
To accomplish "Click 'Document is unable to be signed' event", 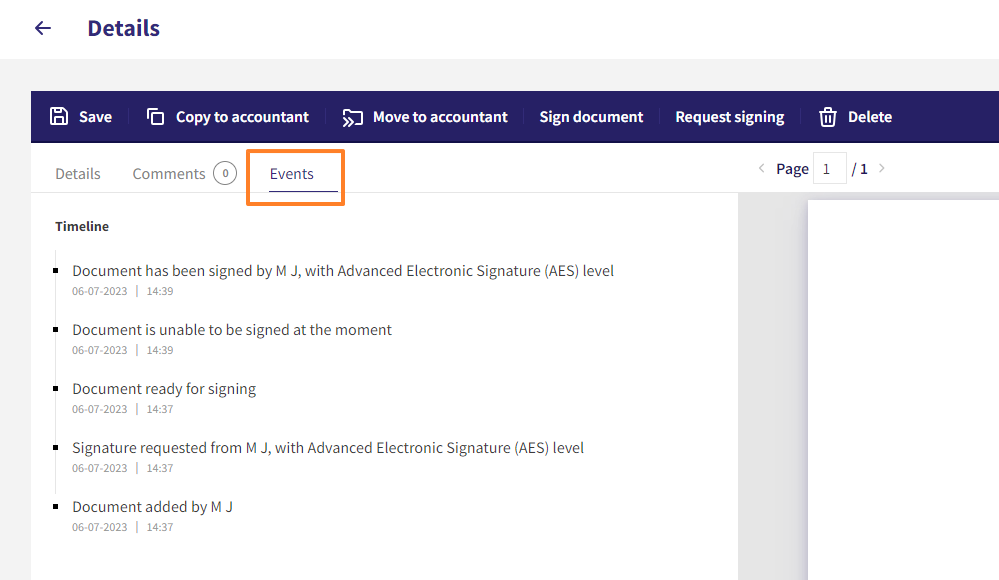I will (232, 330).
